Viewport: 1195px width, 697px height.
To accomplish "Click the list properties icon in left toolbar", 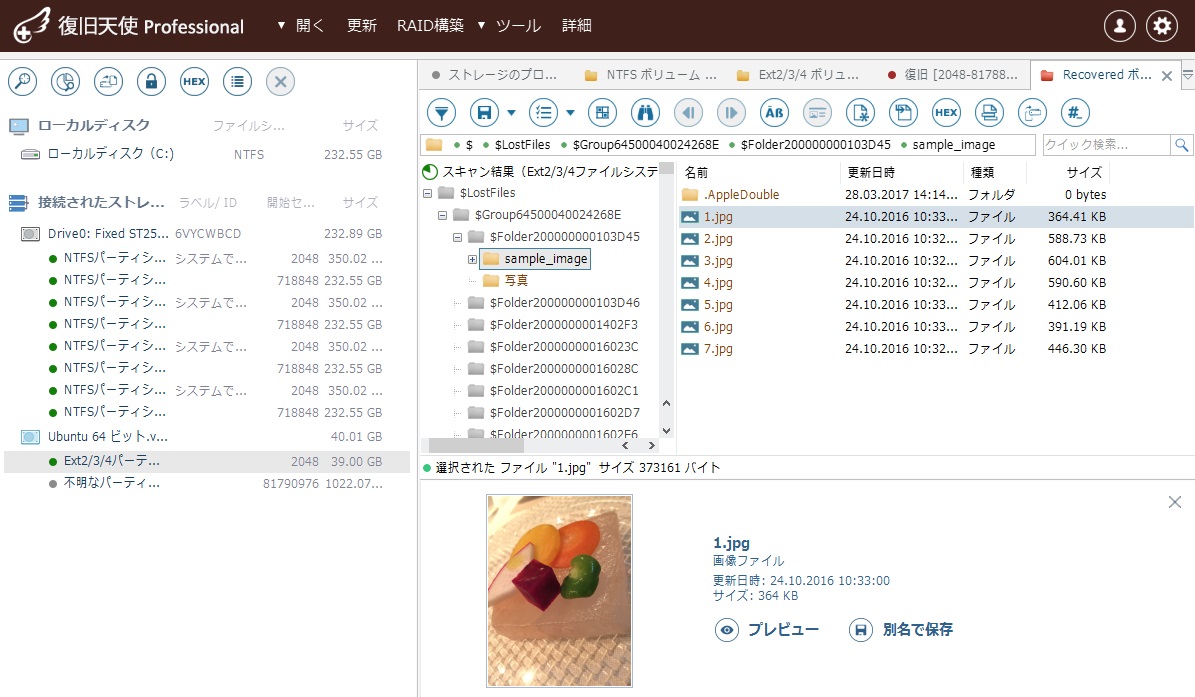I will click(x=238, y=82).
